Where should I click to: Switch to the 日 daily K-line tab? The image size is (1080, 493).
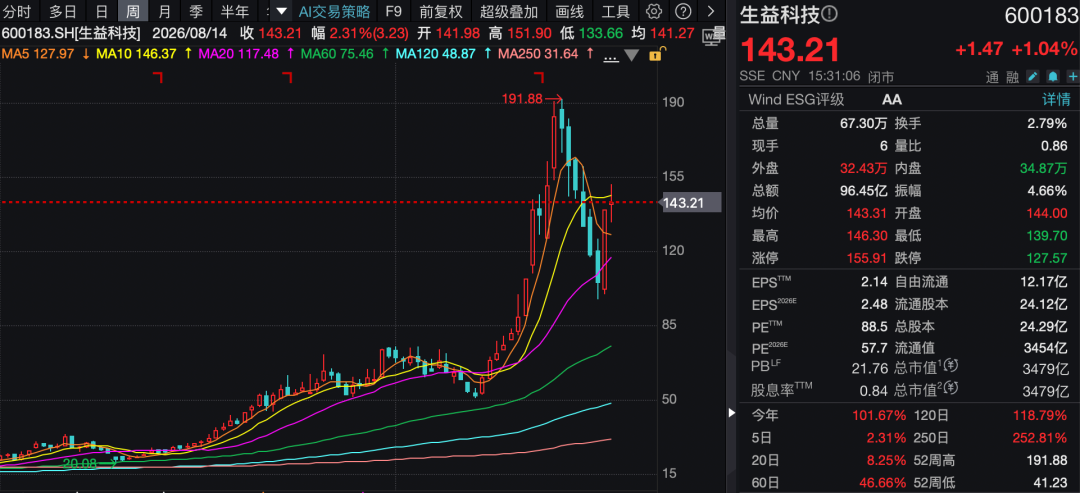pyautogui.click(x=102, y=12)
